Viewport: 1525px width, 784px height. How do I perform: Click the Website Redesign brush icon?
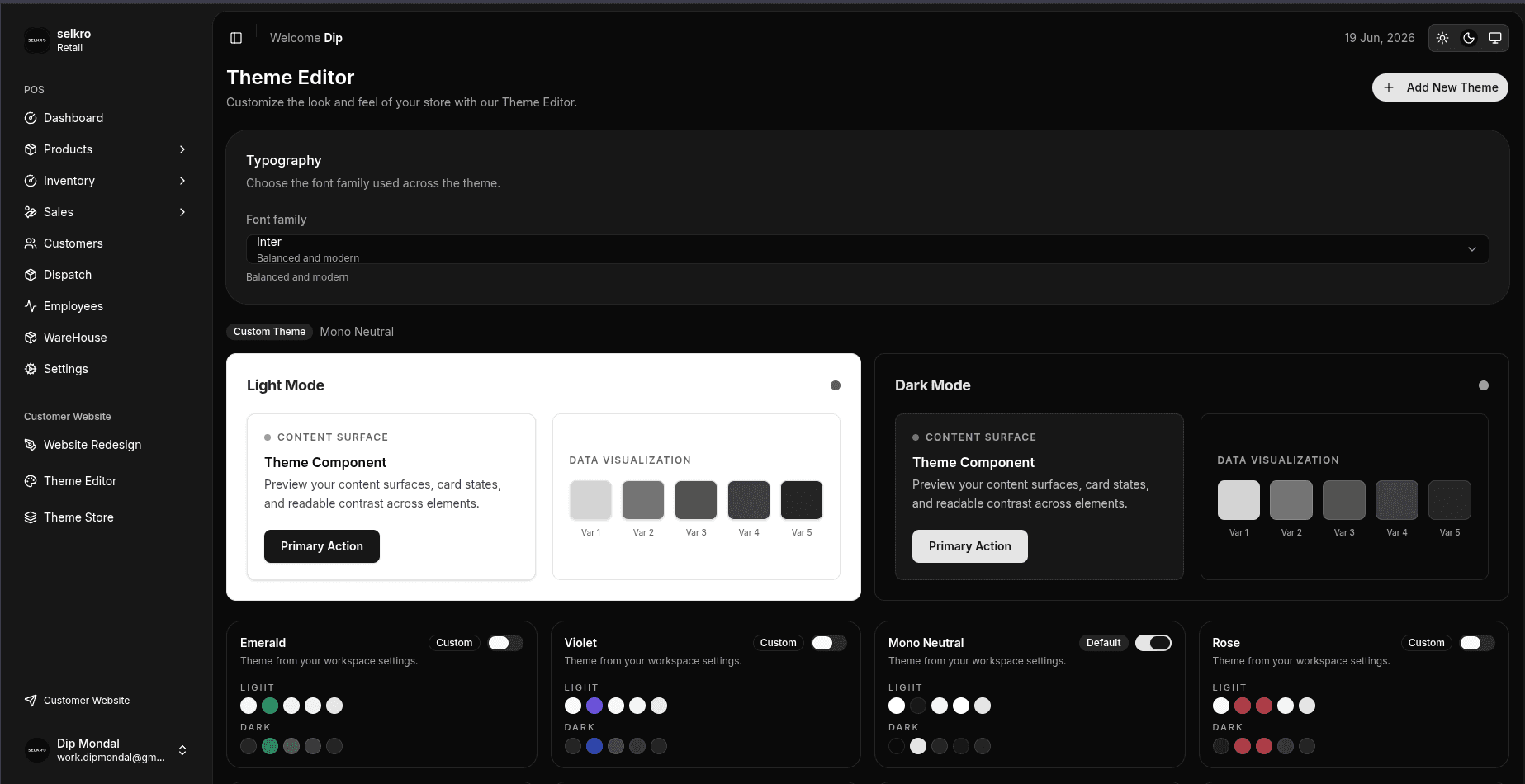point(31,445)
